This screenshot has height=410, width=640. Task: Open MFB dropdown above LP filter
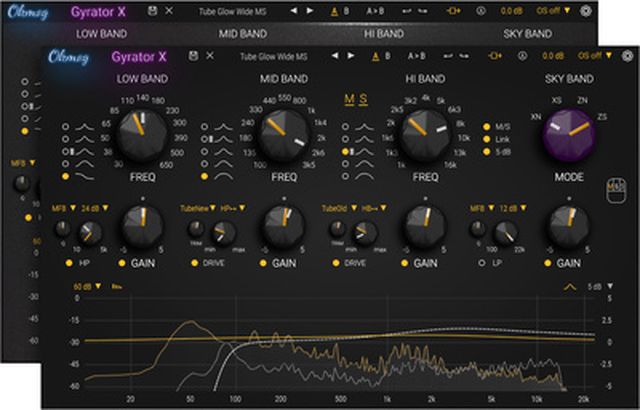[x=482, y=208]
